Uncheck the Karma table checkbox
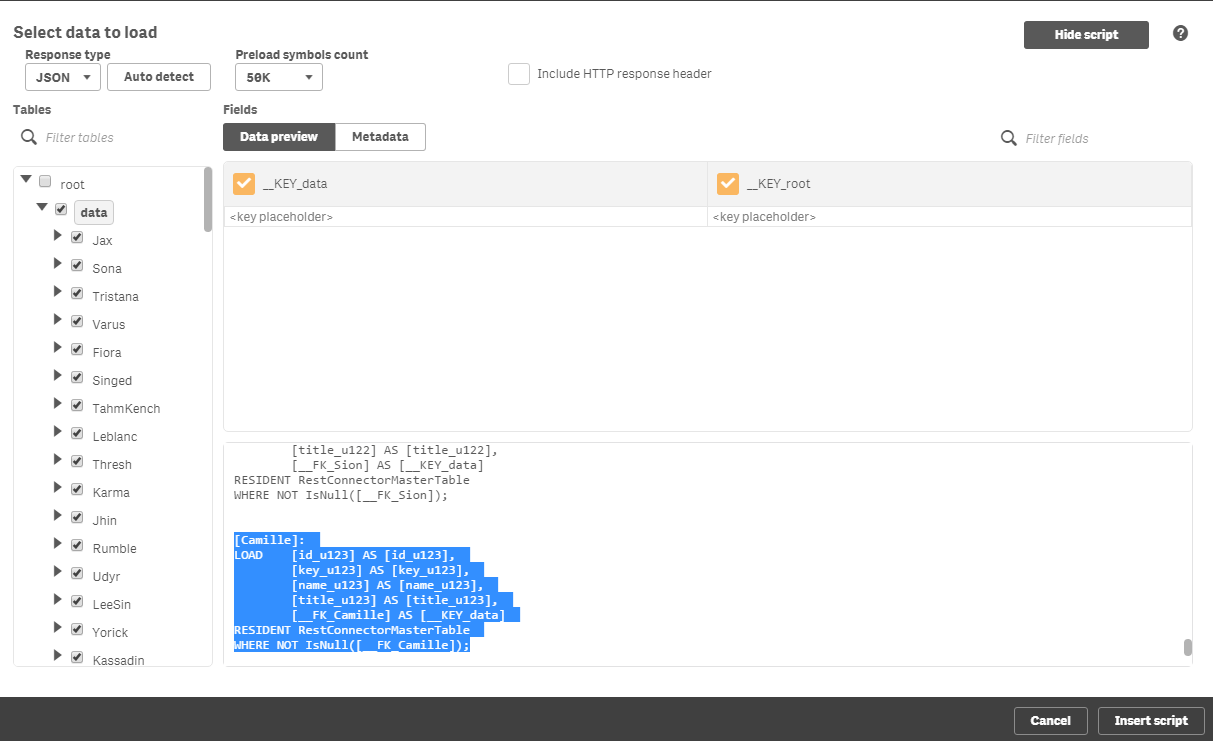This screenshot has width=1213, height=741. tap(77, 490)
